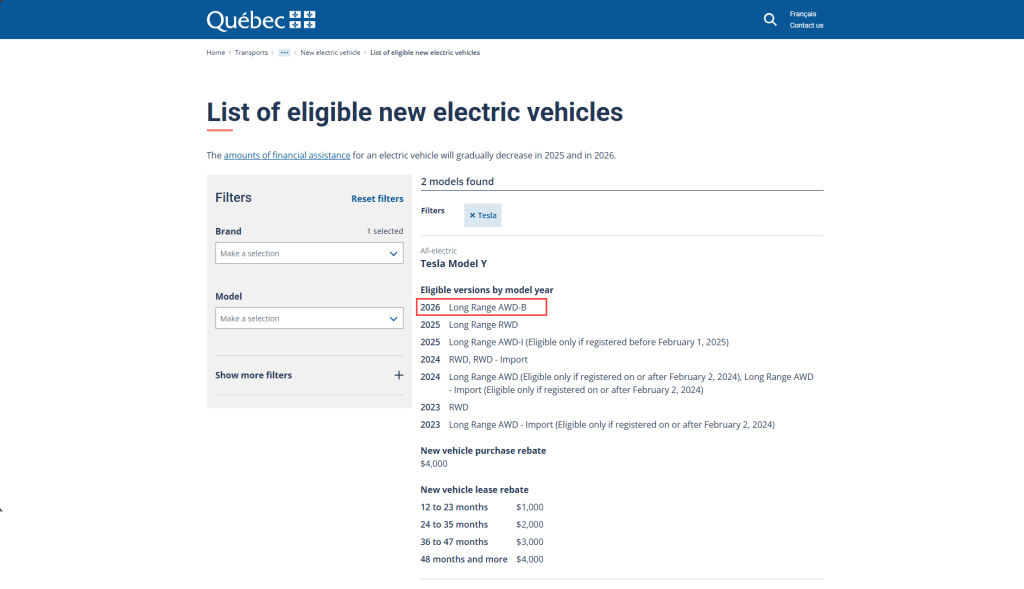Image resolution: width=1024 pixels, height=589 pixels.
Task: Expand hidden breadcrumbs via the ellipsis button
Action: coord(284,53)
